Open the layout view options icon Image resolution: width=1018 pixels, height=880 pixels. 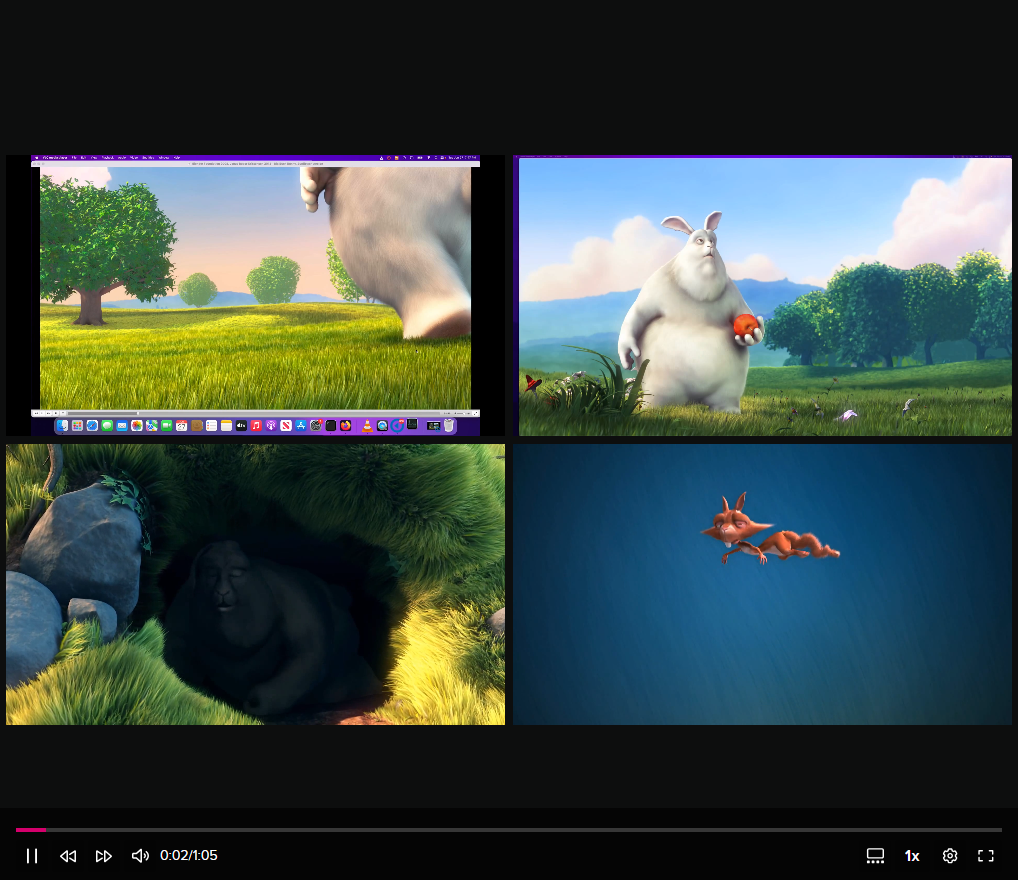(x=875, y=856)
